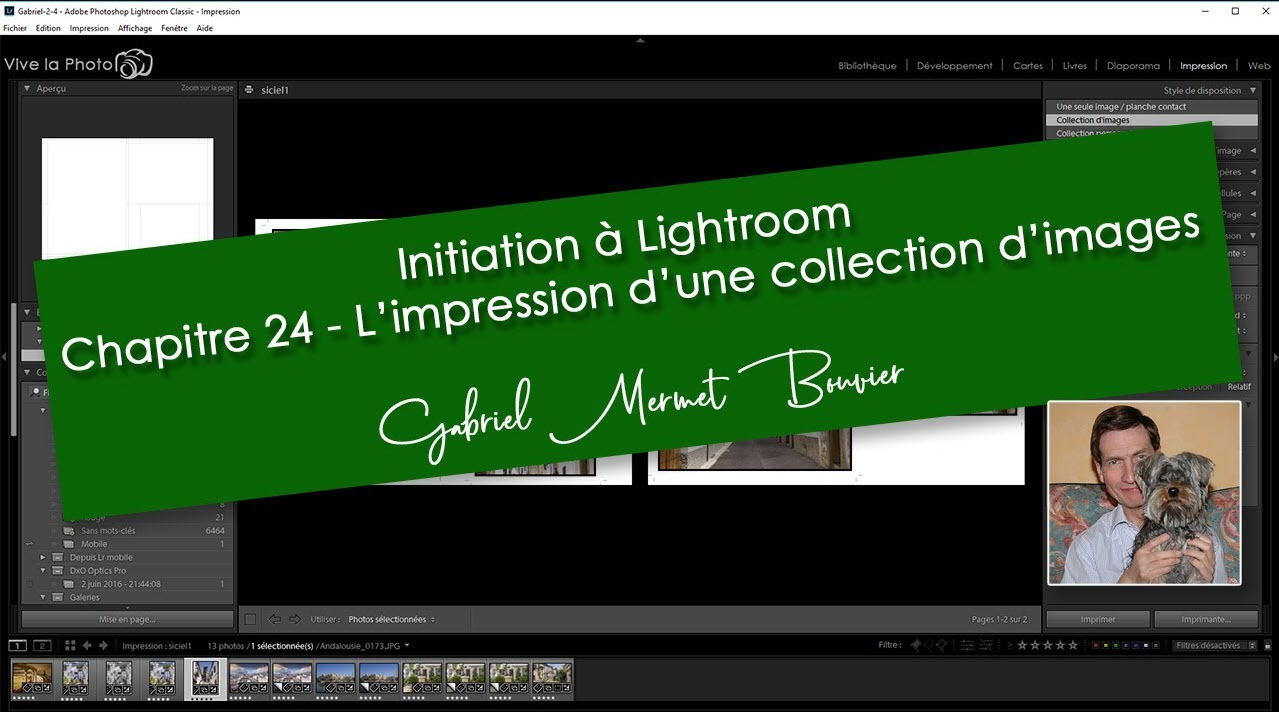Open grid view from filmstrip toolbar

pos(70,646)
